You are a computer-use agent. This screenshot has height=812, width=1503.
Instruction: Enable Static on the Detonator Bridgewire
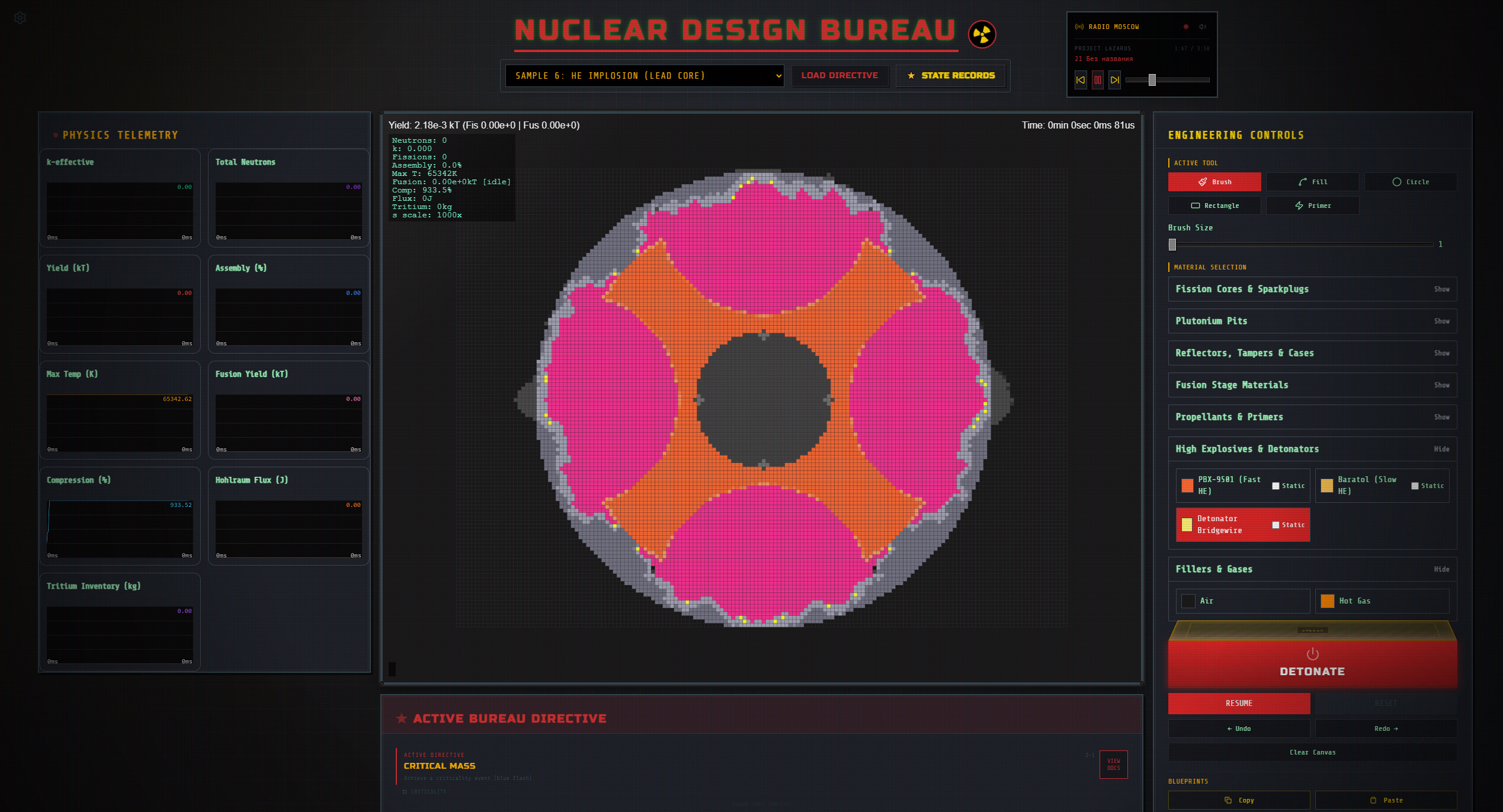point(1274,525)
